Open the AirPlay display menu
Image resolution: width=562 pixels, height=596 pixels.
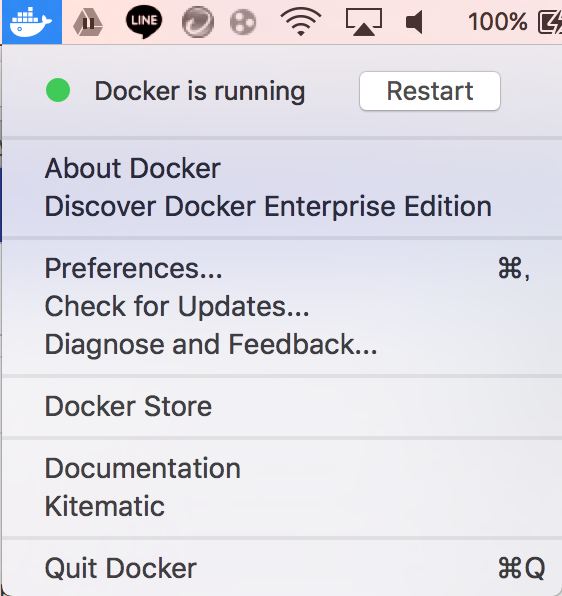pyautogui.click(x=364, y=22)
